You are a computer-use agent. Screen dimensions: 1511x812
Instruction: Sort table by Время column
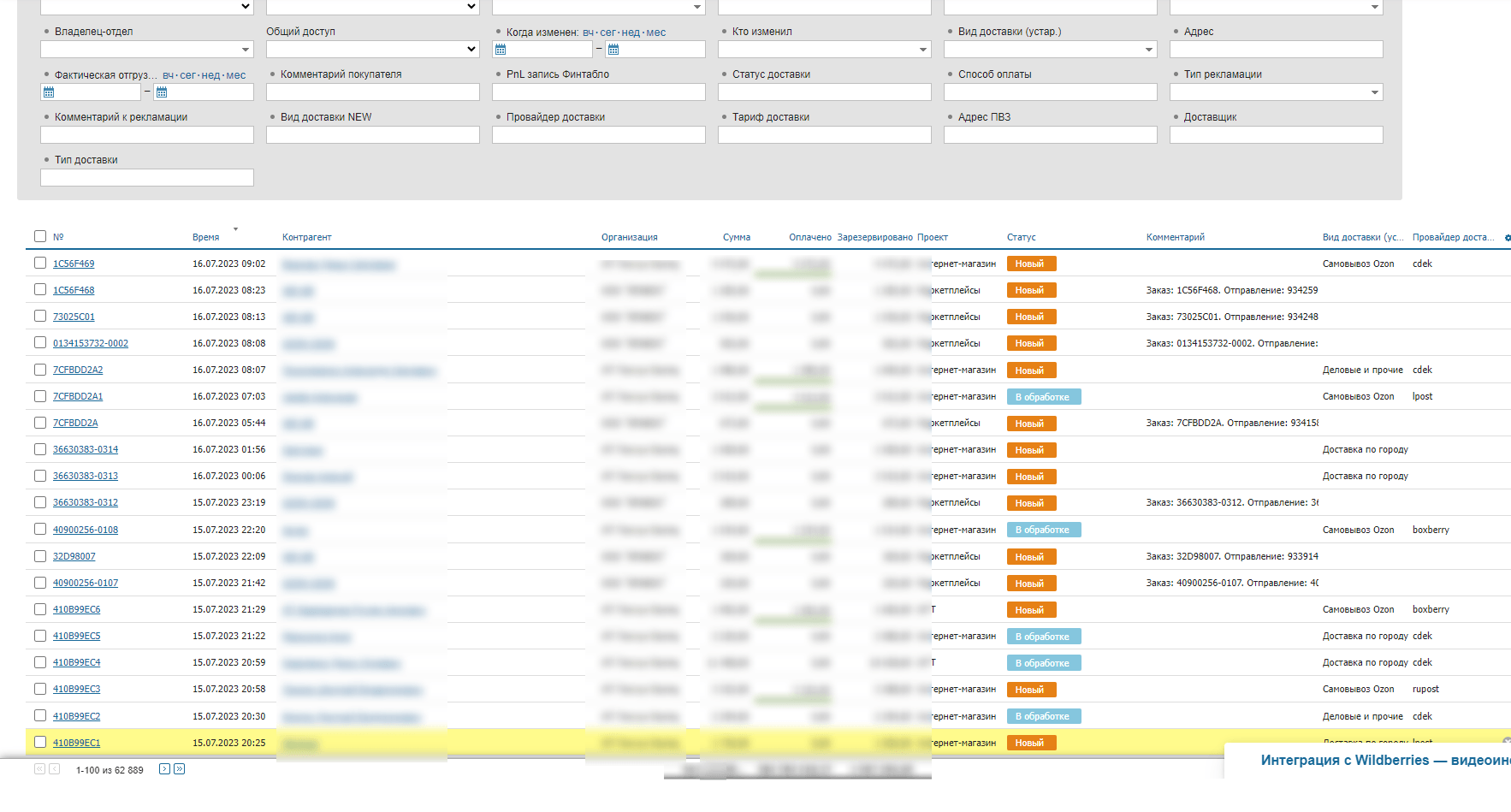click(x=205, y=237)
